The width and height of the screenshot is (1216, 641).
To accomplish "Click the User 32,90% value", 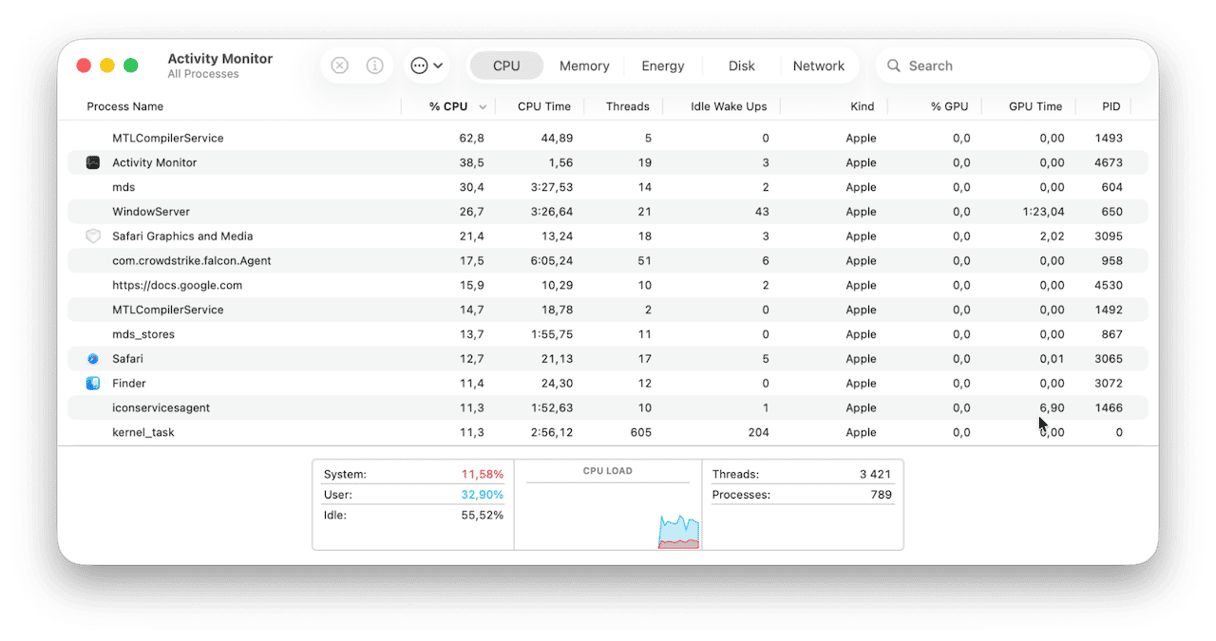I will coord(482,495).
